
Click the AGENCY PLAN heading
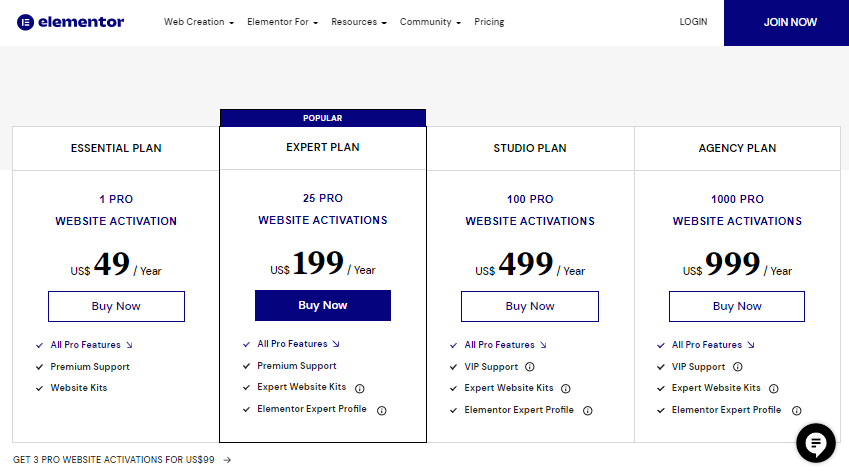point(737,148)
